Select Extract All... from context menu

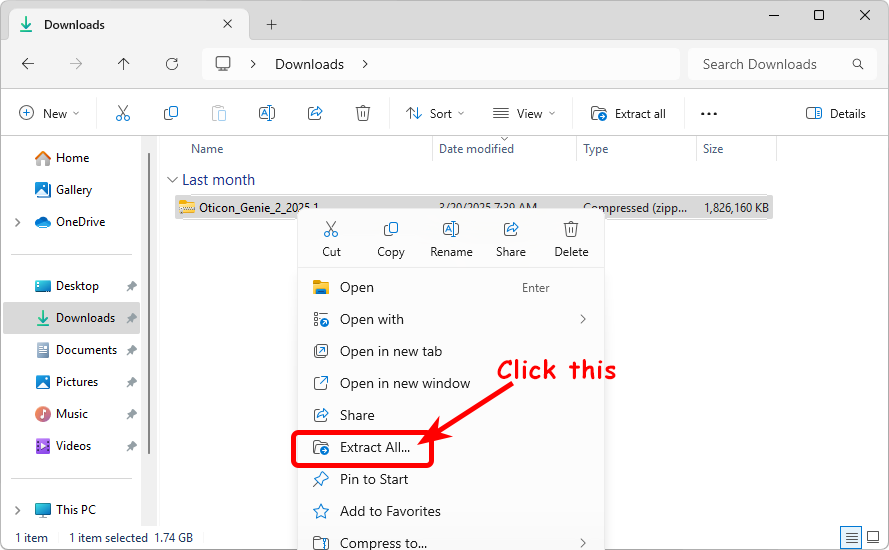tap(374, 447)
